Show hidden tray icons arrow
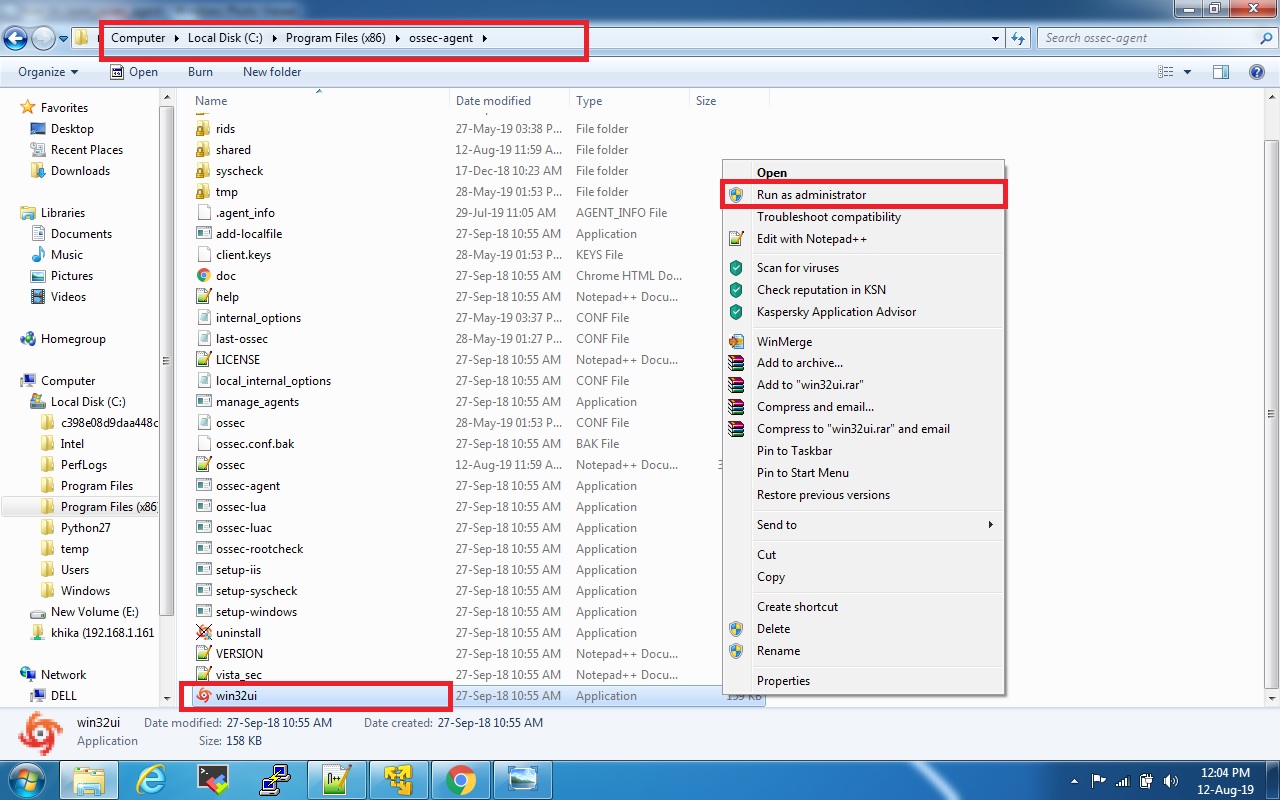The width and height of the screenshot is (1280, 800). [1075, 781]
